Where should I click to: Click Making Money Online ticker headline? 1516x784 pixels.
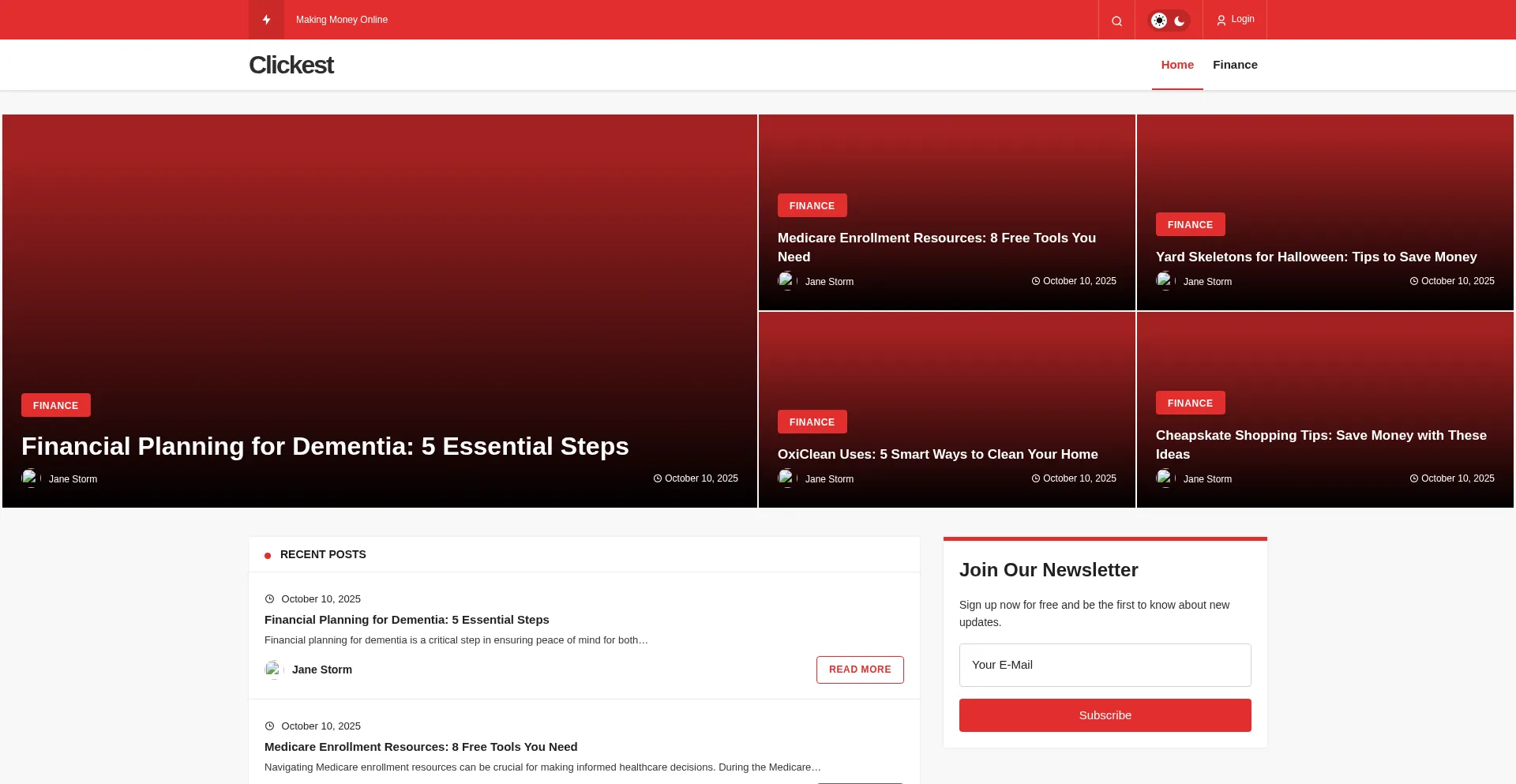pyautogui.click(x=342, y=20)
